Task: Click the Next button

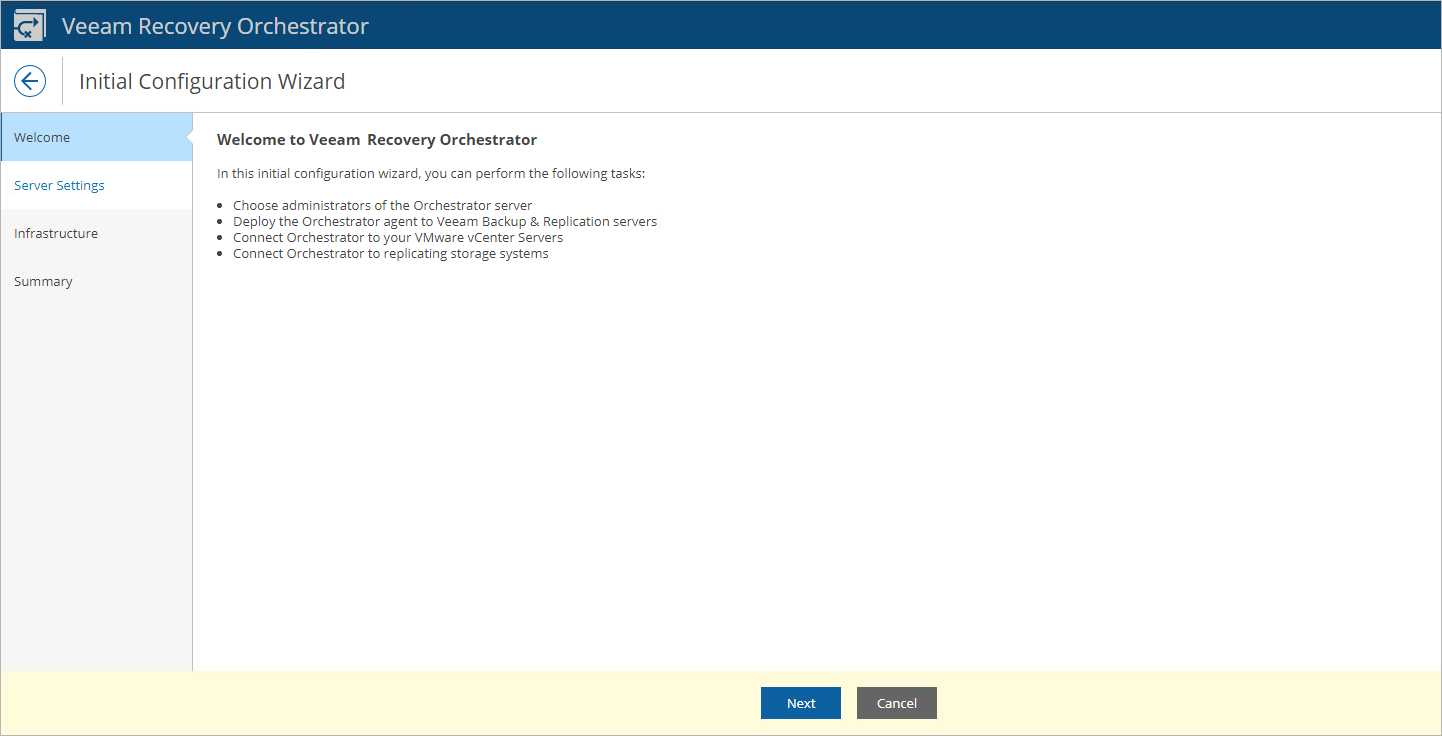Action: pyautogui.click(x=800, y=703)
